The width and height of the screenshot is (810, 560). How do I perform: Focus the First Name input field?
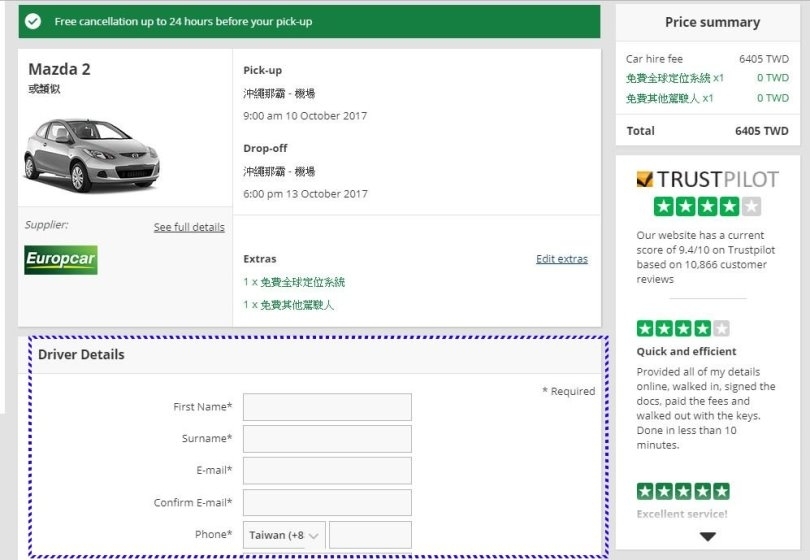327,407
